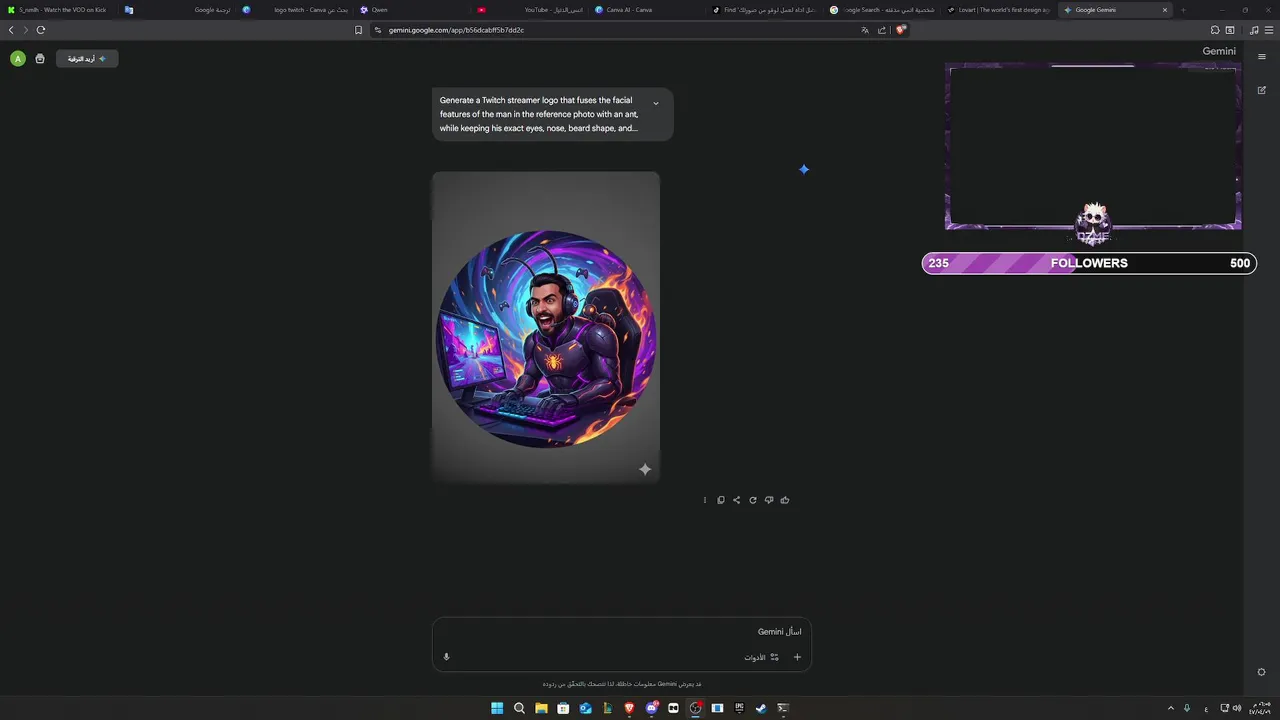The width and height of the screenshot is (1280, 720).
Task: Click the upgrade button with sparkle
Action: tap(87, 59)
